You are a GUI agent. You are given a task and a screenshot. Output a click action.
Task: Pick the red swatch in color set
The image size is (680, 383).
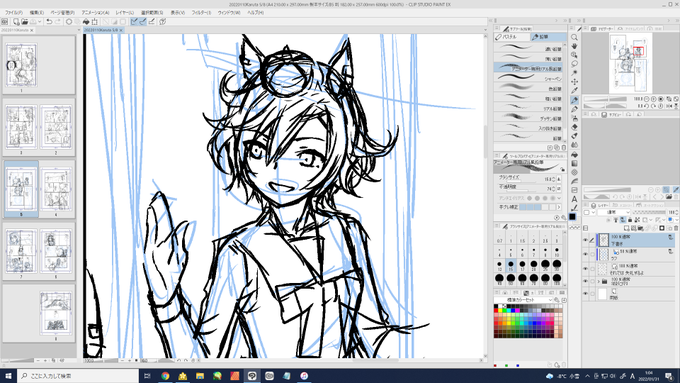pos(497,311)
